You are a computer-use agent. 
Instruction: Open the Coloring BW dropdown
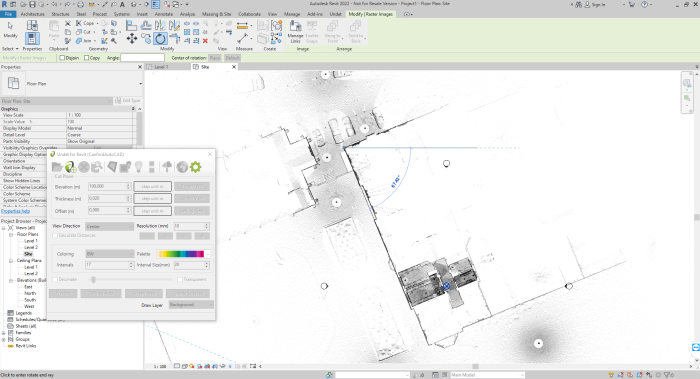coord(109,254)
